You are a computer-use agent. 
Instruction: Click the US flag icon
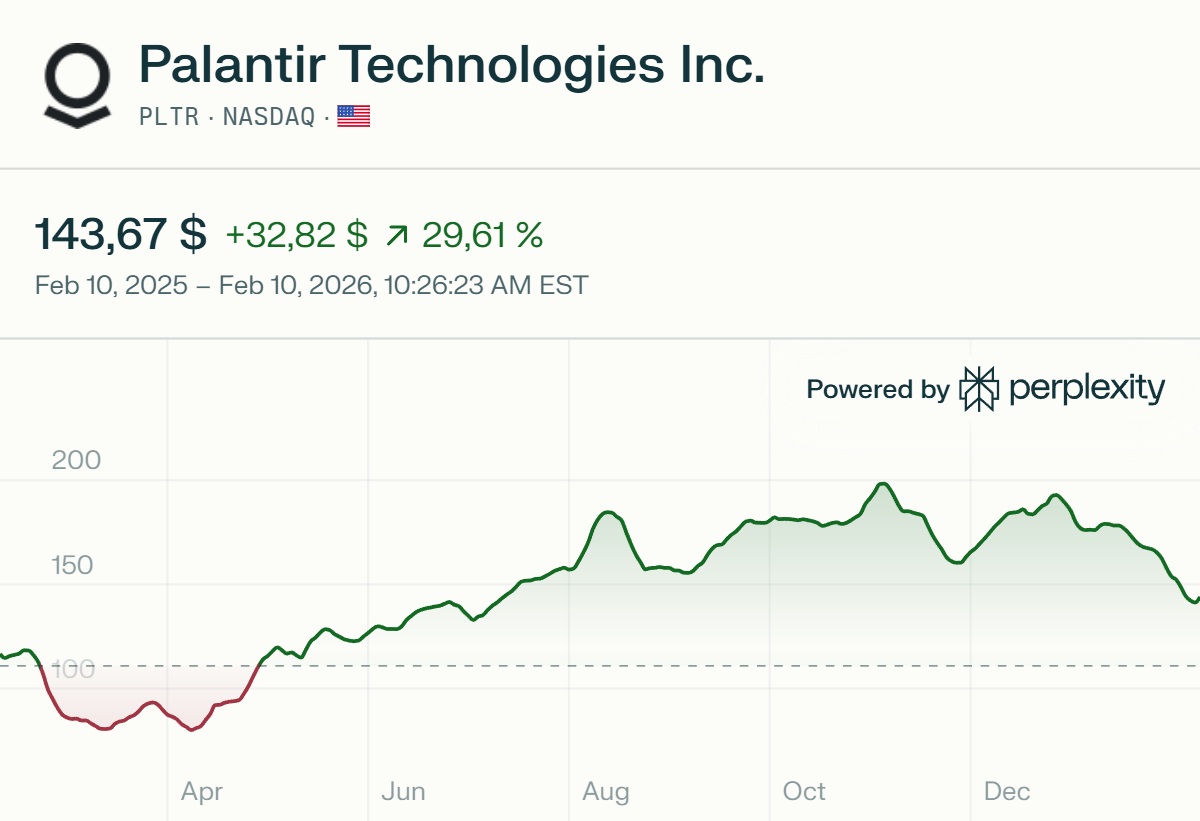(353, 117)
